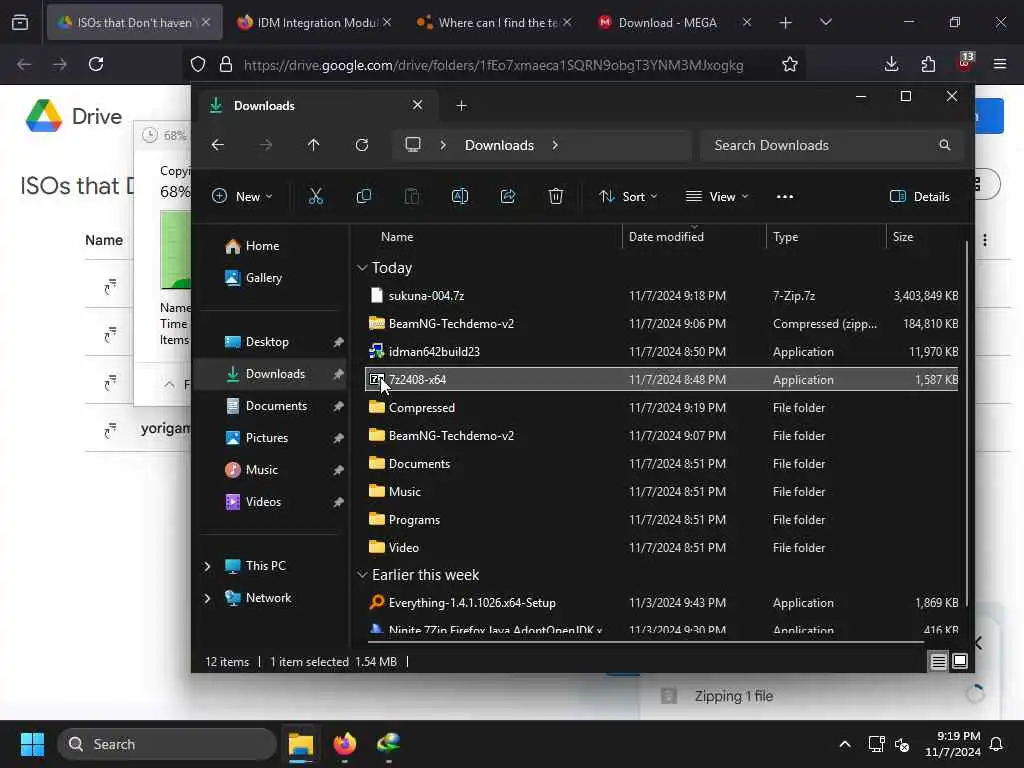Click the Rename icon in Explorer toolbar
This screenshot has width=1024, height=768.
pyautogui.click(x=460, y=197)
